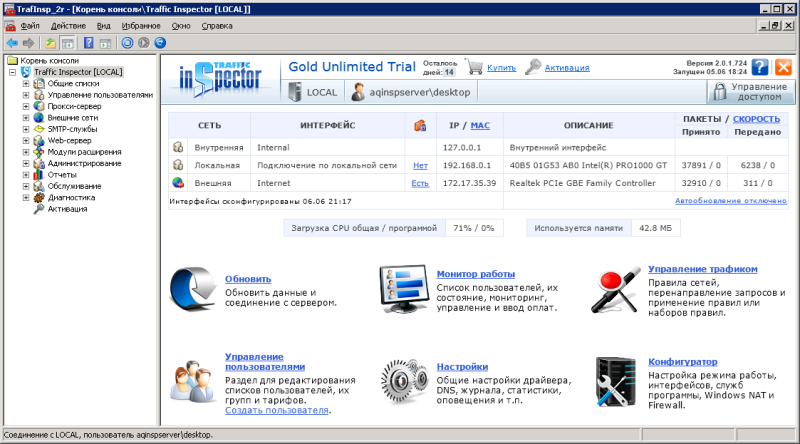The width and height of the screenshot is (800, 444).
Task: Click the LOCAL server tower icon
Action: 294,92
